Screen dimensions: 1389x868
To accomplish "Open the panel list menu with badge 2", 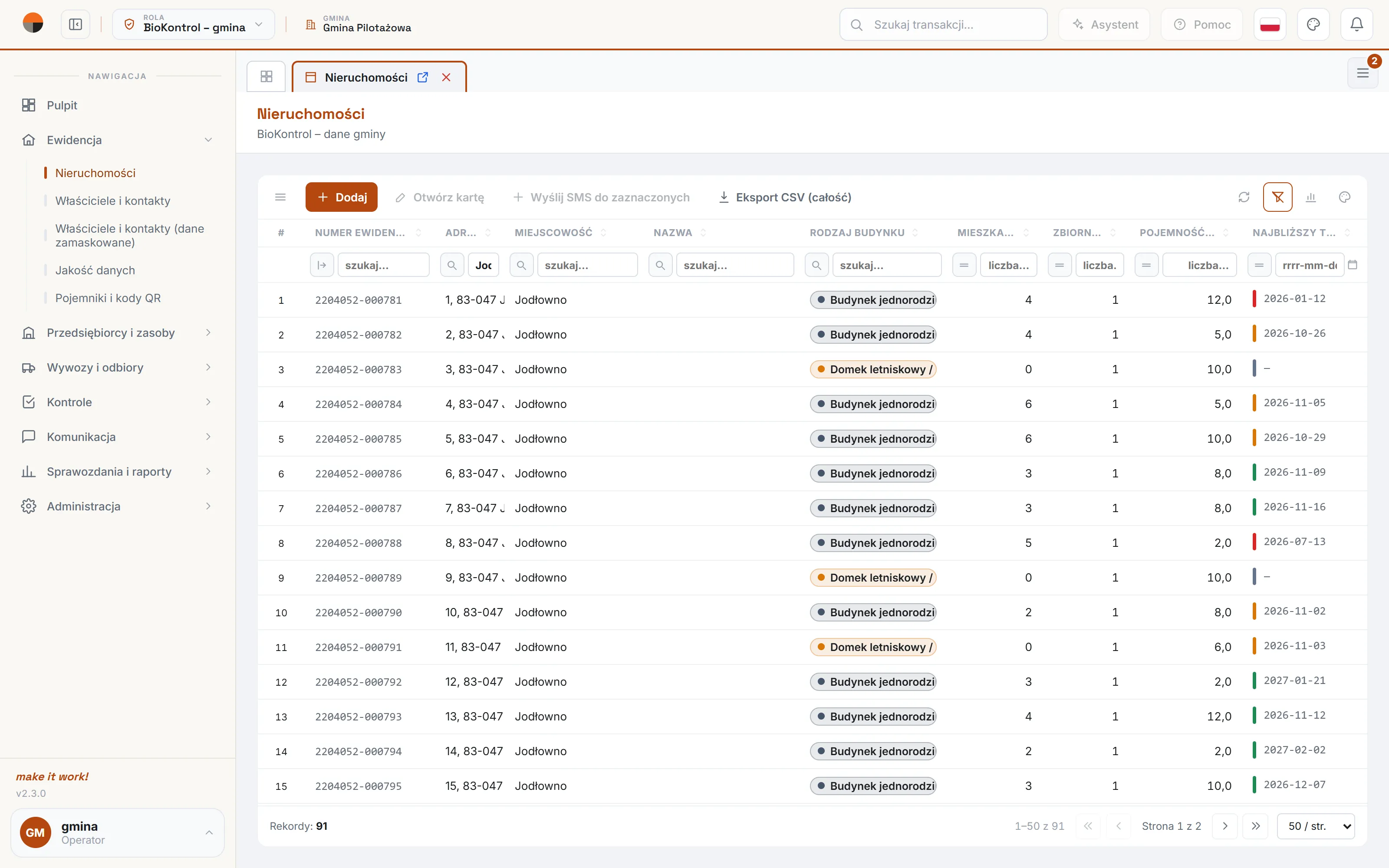I will pos(1363,73).
